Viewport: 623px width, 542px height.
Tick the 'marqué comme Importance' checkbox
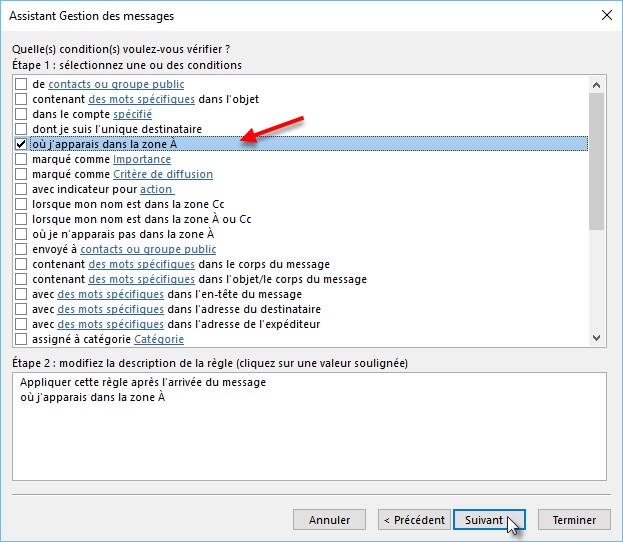(22, 159)
